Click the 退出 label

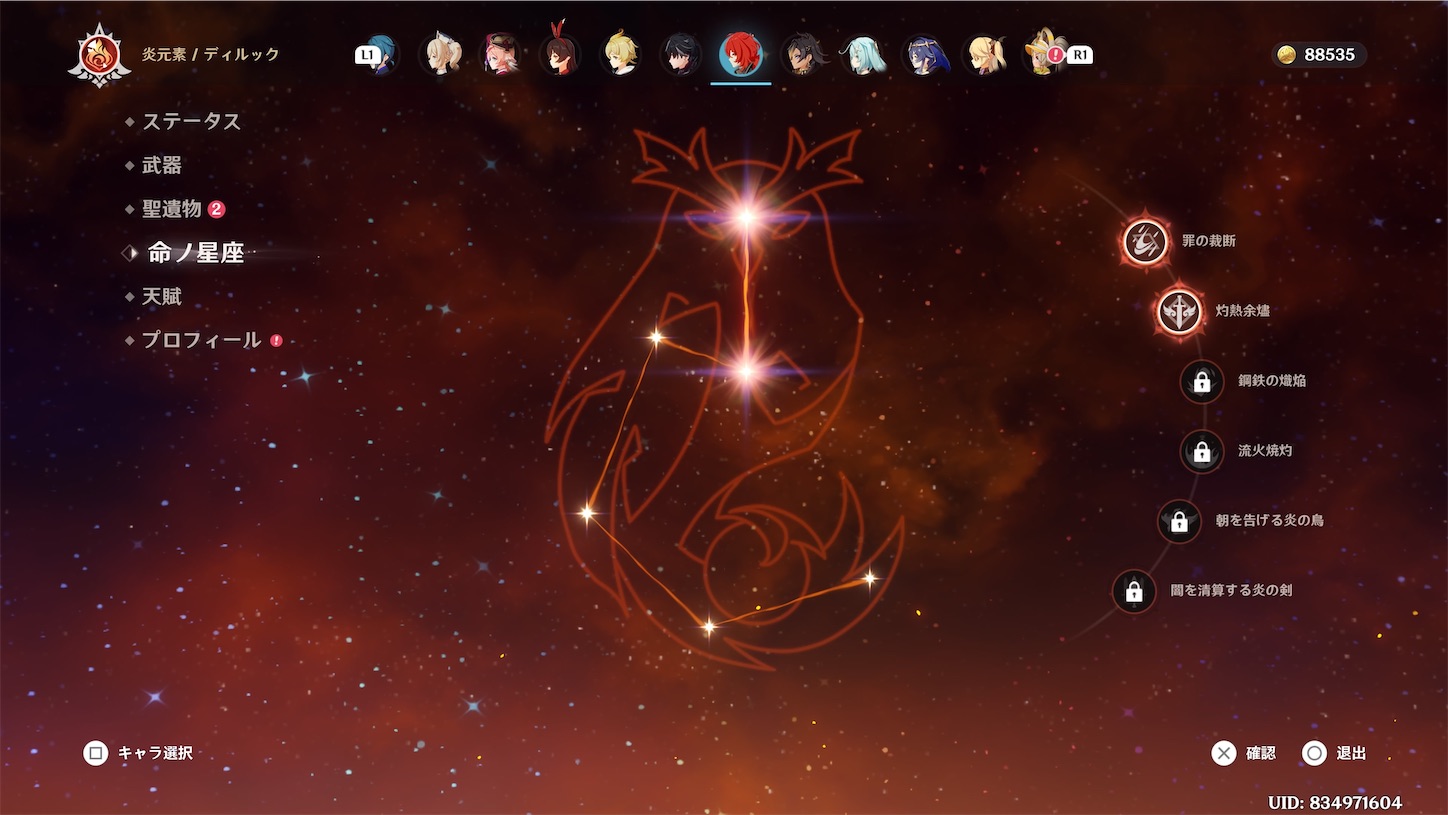tap(1351, 753)
